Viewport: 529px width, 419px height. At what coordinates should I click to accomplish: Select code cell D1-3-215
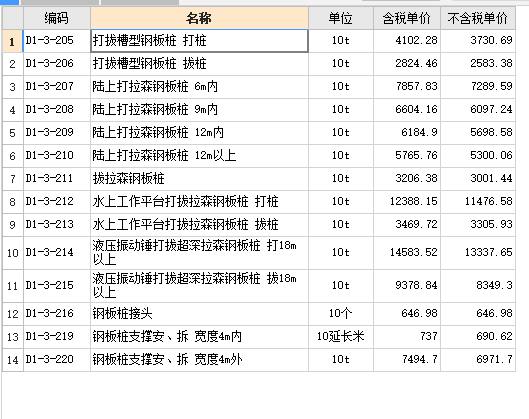pos(57,286)
